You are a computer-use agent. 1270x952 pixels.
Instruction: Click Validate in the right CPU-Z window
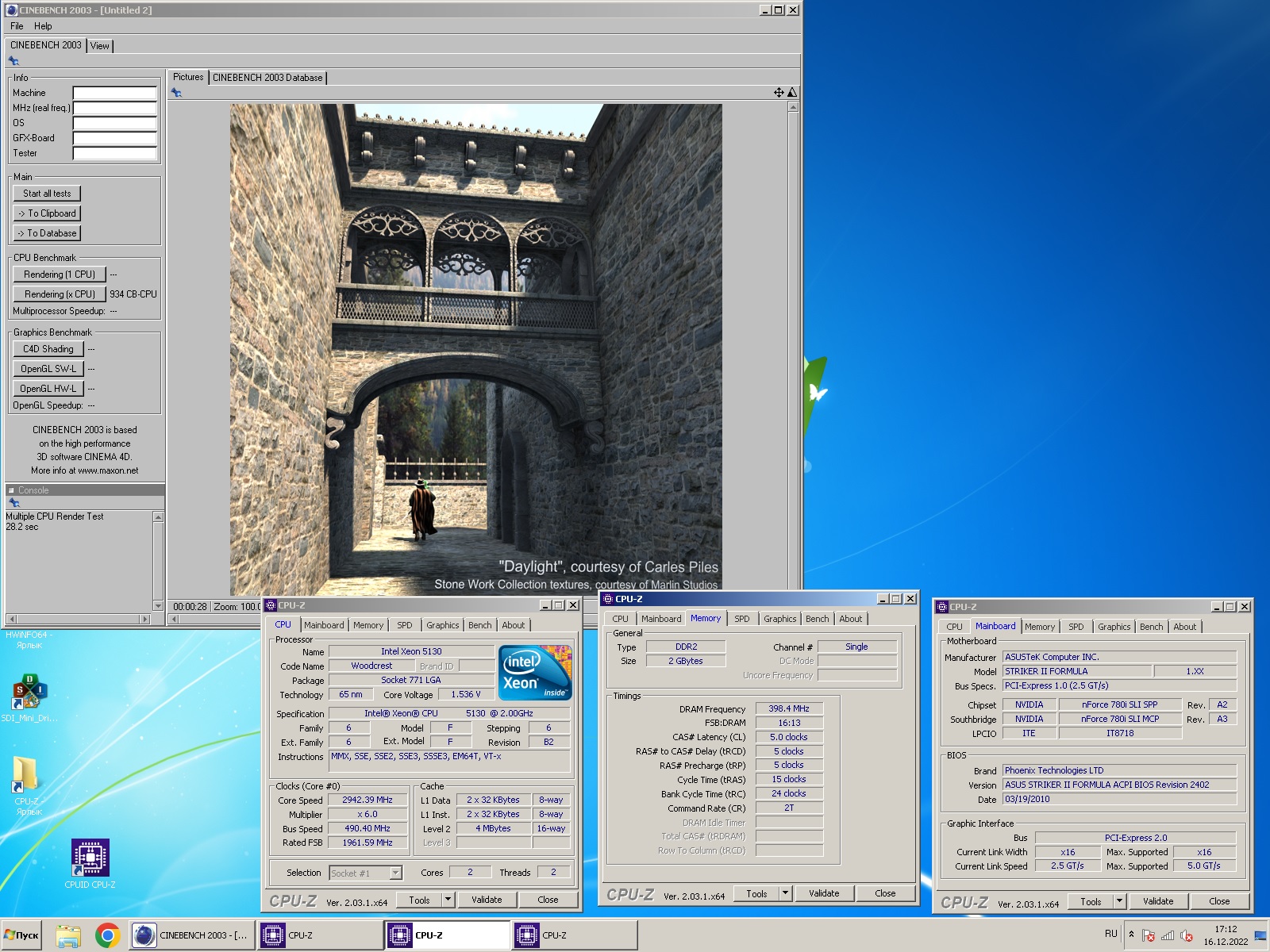[x=1158, y=901]
